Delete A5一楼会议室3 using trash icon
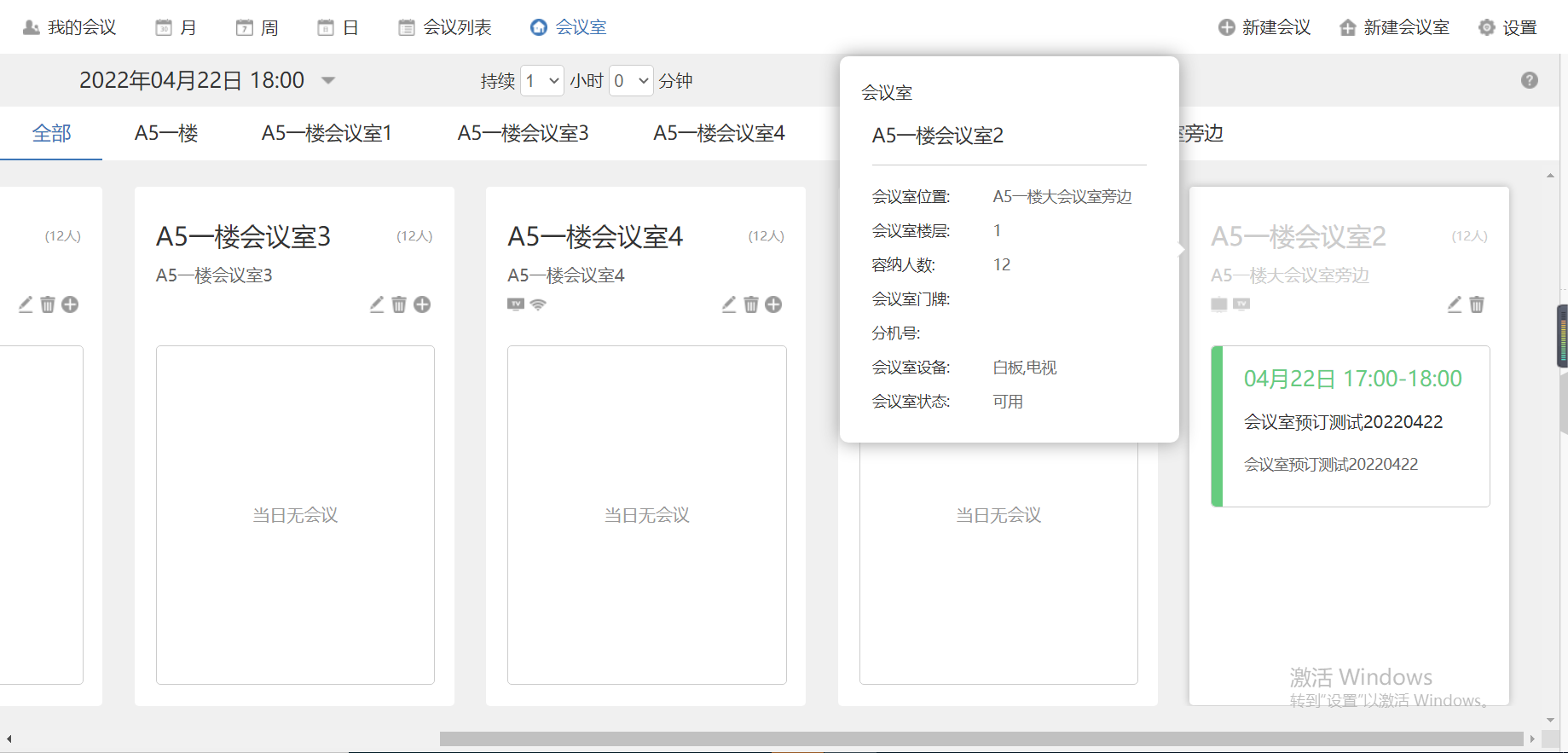The image size is (1568, 753). click(x=399, y=304)
